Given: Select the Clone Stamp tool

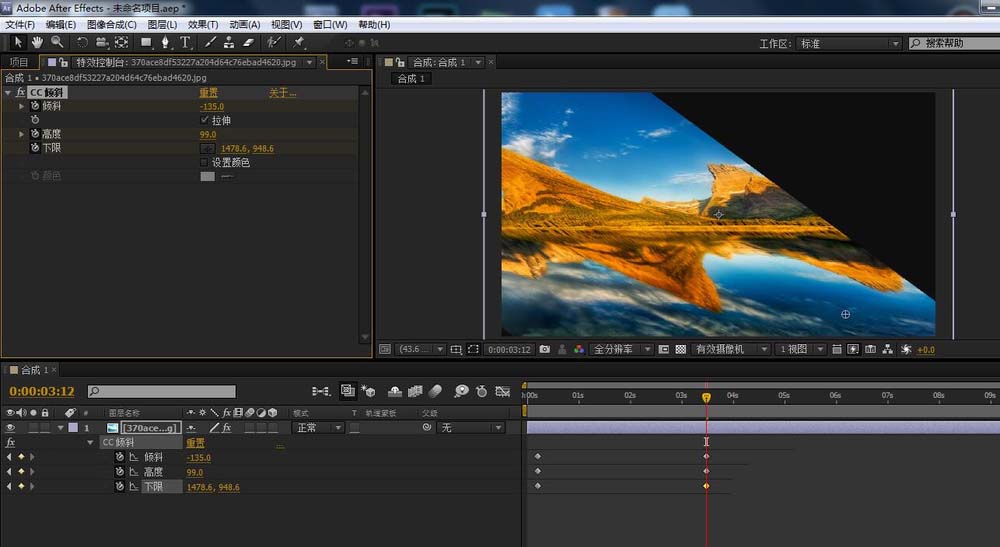Looking at the screenshot, I should click(x=229, y=42).
